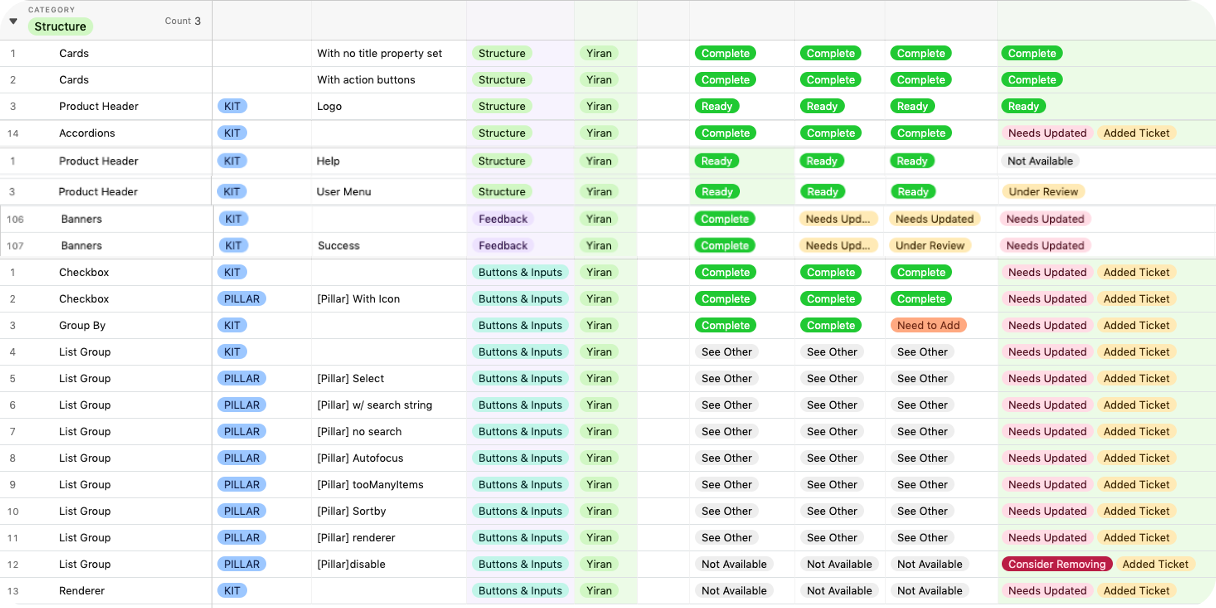
Task: Click 'Cards' in the 'With action buttons' row
Action: (74, 80)
